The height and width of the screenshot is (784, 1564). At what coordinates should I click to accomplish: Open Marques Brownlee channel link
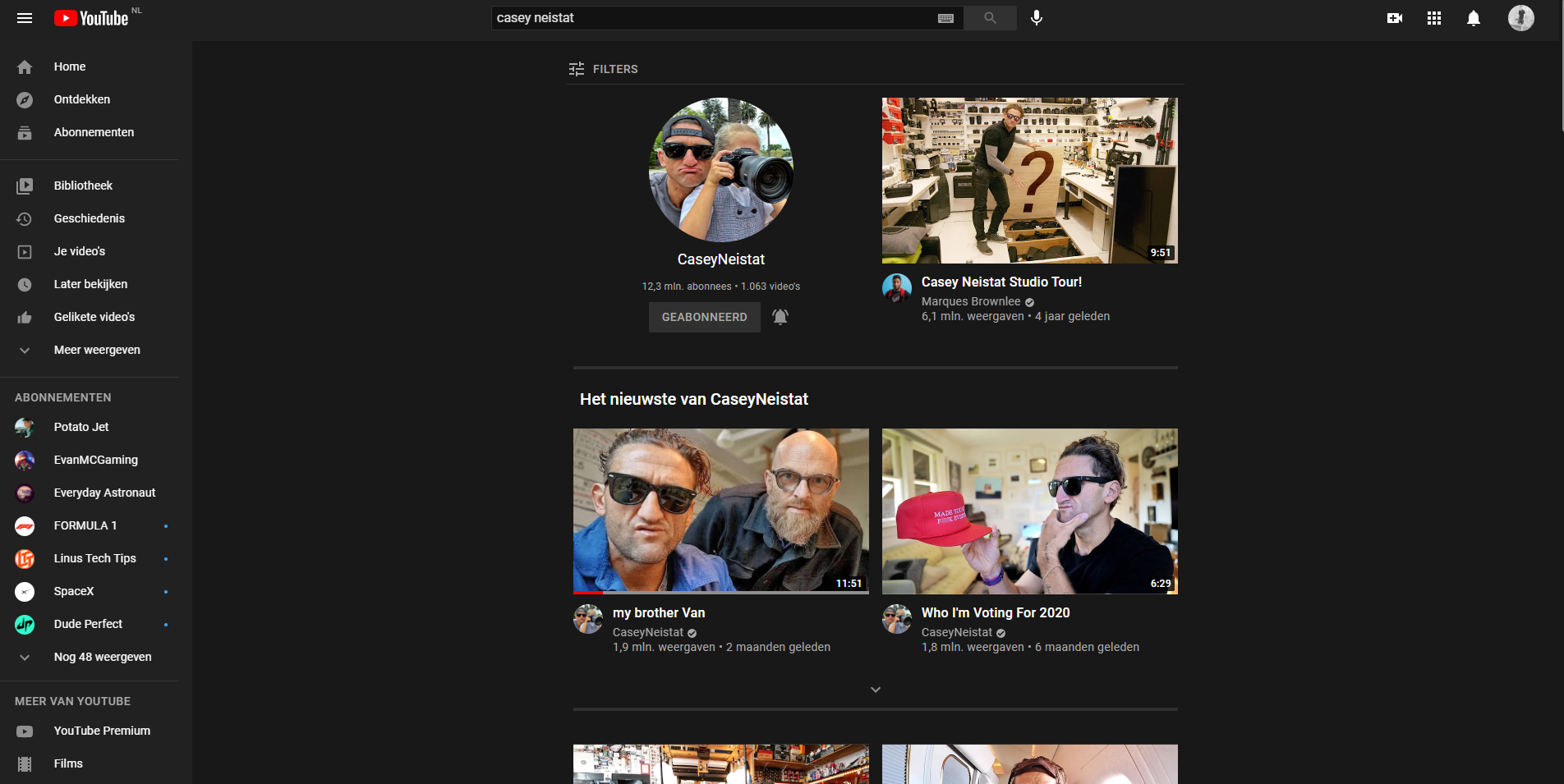coord(971,301)
